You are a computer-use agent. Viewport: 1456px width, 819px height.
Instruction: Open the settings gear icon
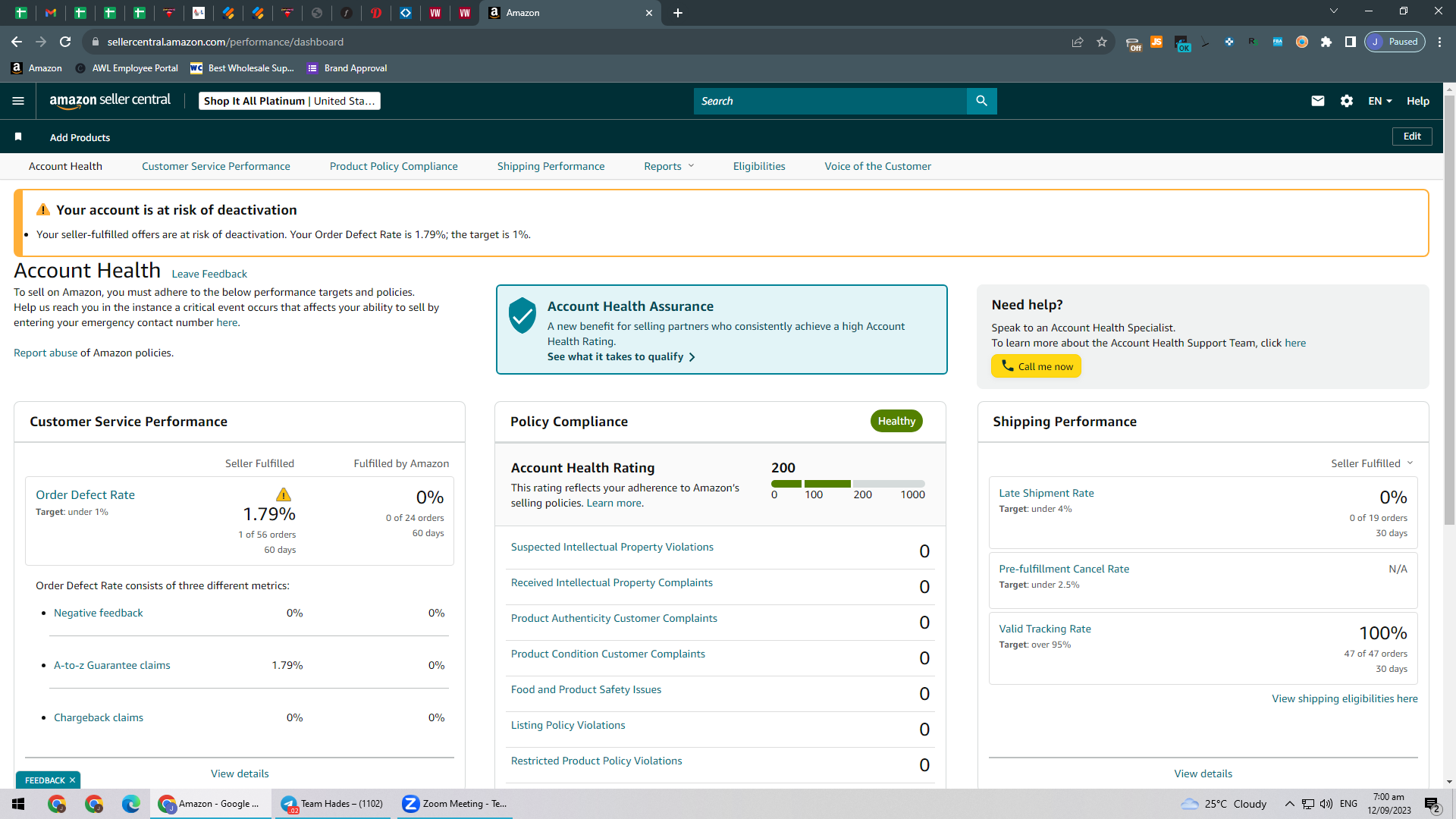pyautogui.click(x=1347, y=101)
